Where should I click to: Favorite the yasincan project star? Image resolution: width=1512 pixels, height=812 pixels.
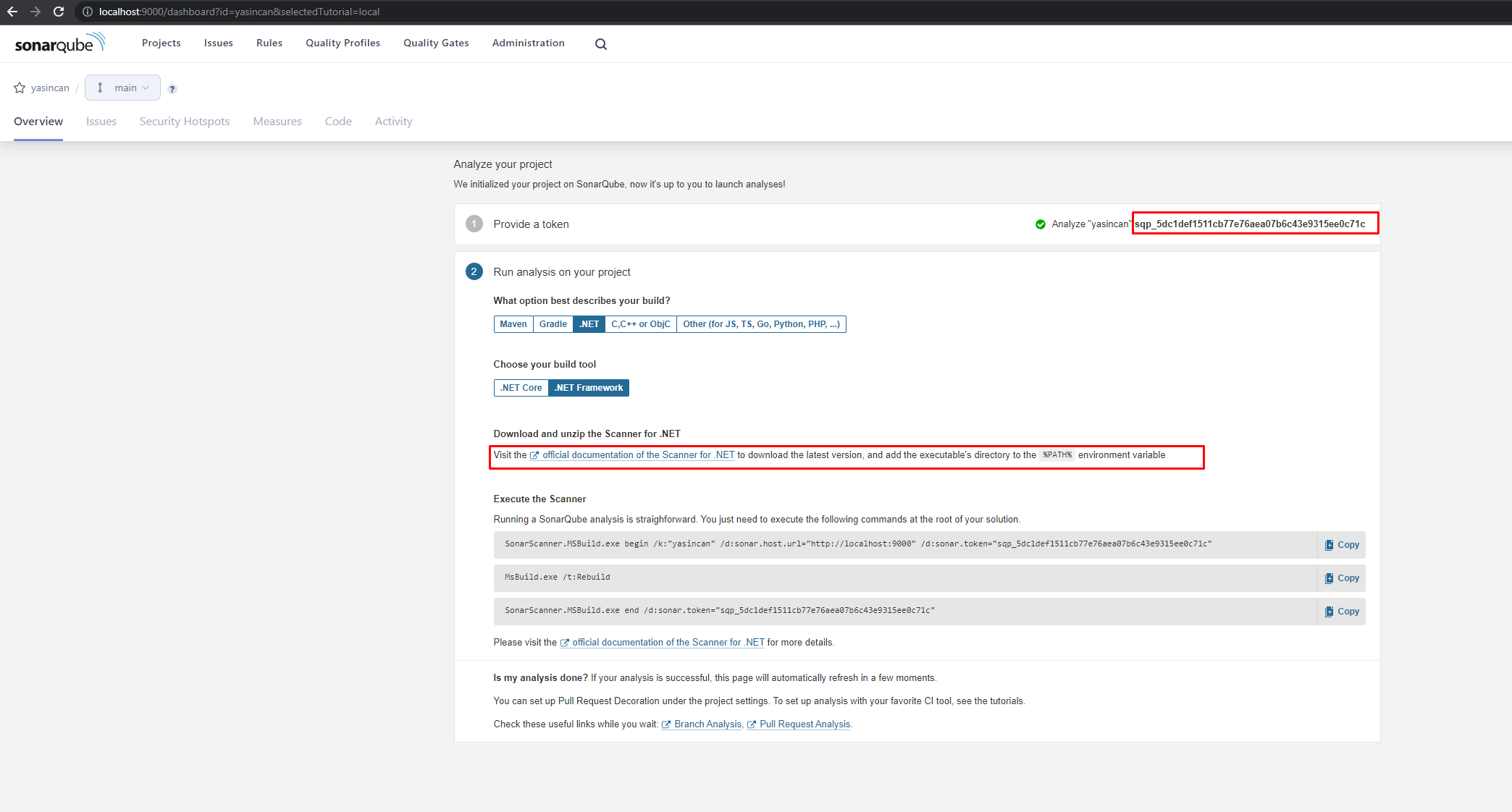point(20,88)
